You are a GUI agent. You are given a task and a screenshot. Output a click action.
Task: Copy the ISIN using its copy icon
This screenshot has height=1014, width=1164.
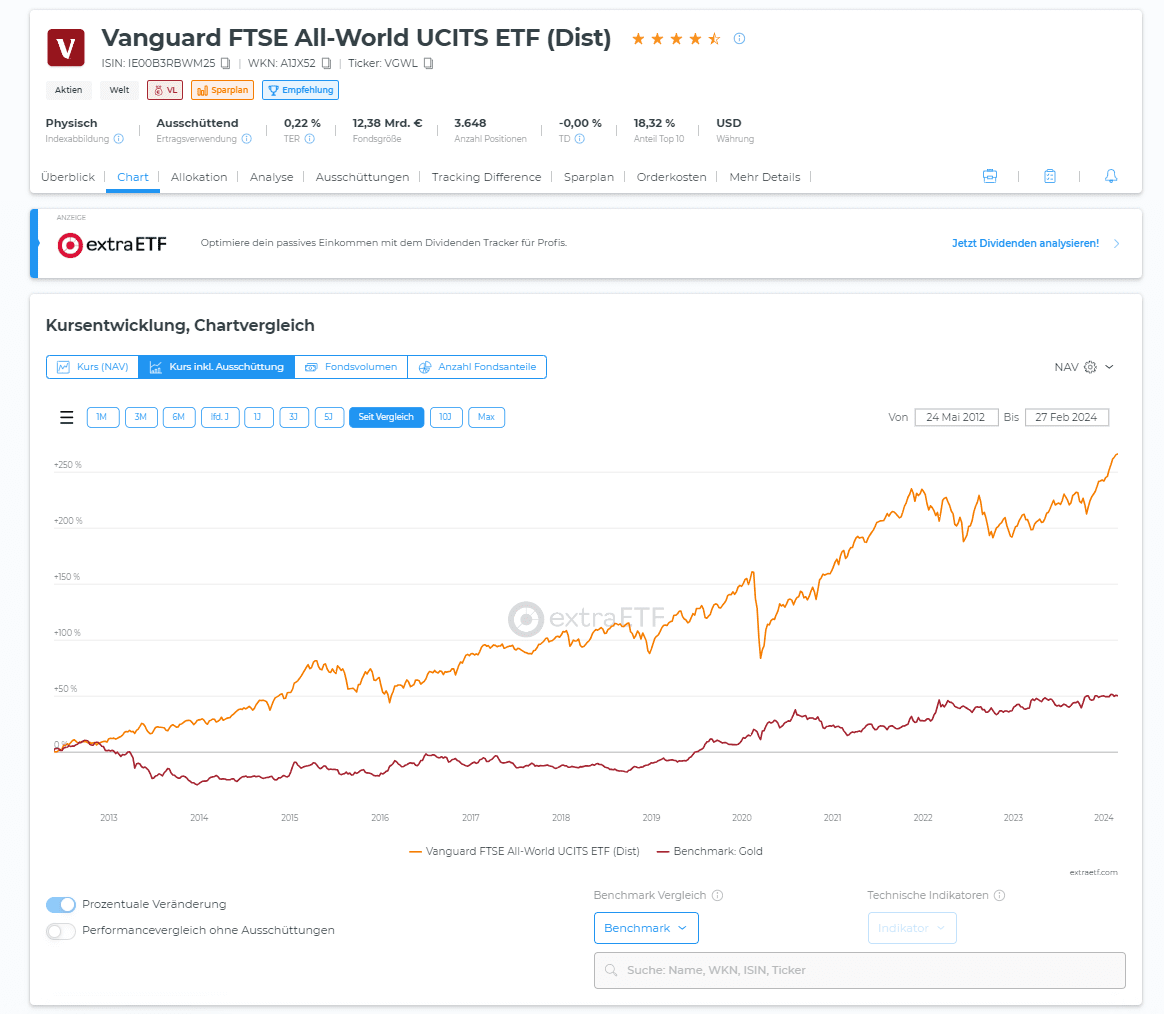click(x=226, y=63)
